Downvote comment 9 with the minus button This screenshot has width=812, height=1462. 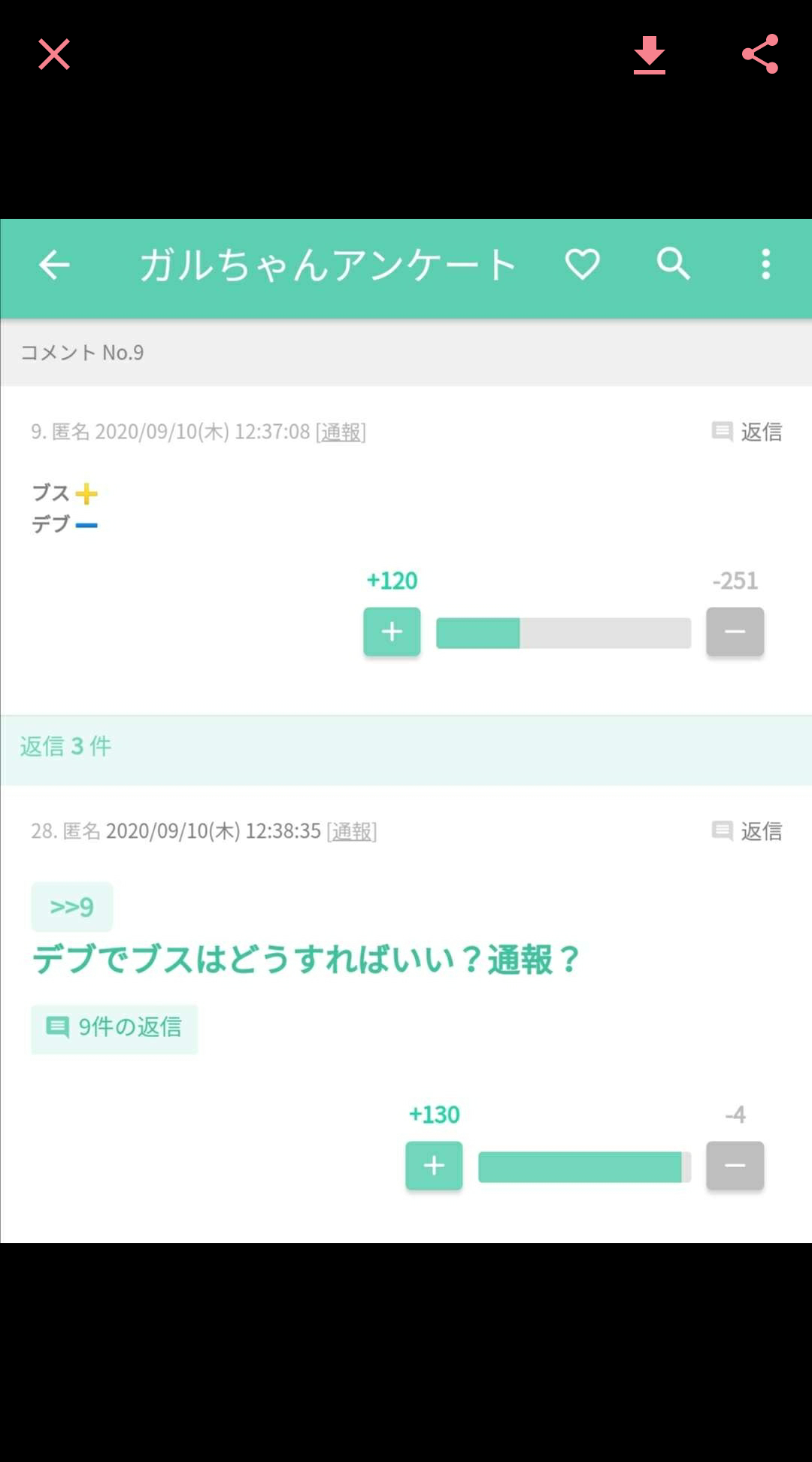point(735,632)
